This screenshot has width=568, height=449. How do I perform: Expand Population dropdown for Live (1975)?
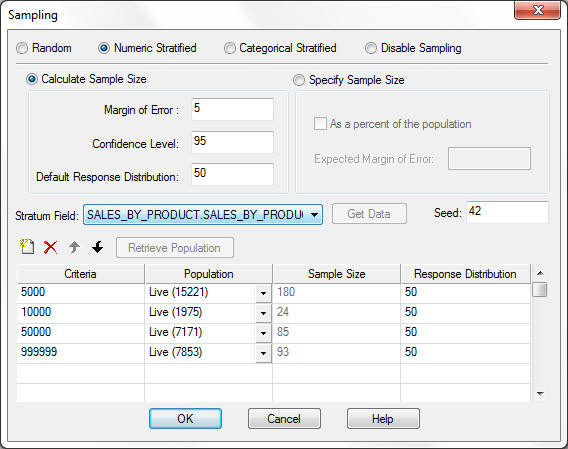pyautogui.click(x=263, y=313)
